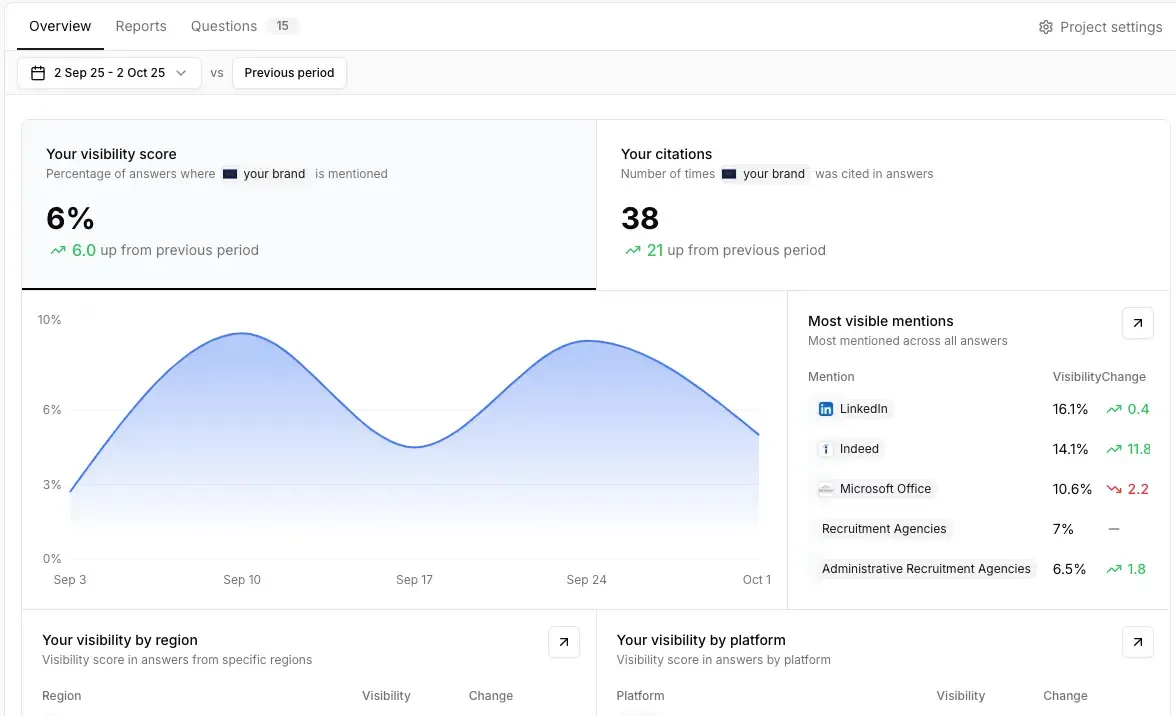Select the Your visibility score card
This screenshot has width=1176, height=716.
click(x=309, y=205)
